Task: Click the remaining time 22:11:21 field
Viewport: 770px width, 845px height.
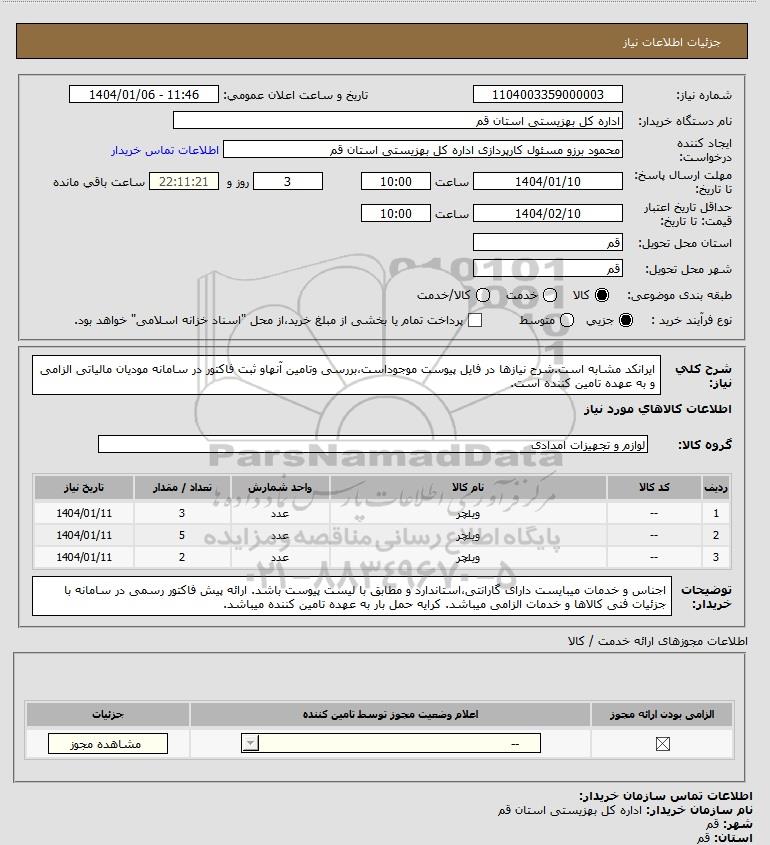Action: [184, 182]
